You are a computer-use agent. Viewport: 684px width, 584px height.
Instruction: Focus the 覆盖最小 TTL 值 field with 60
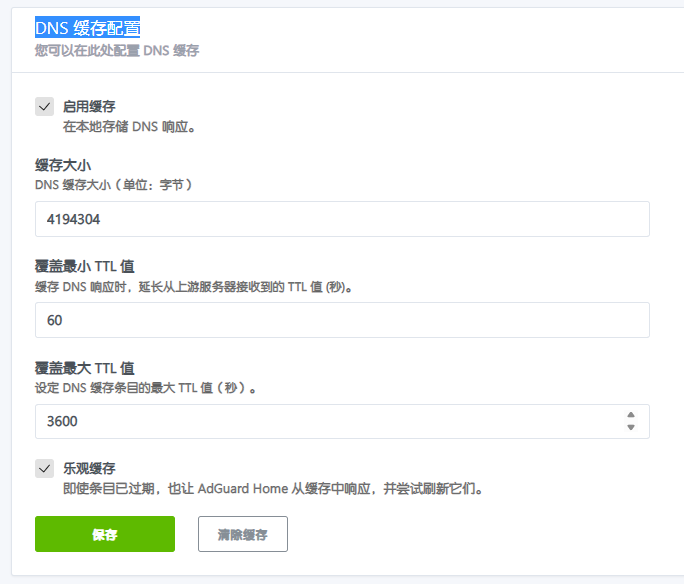tap(342, 320)
